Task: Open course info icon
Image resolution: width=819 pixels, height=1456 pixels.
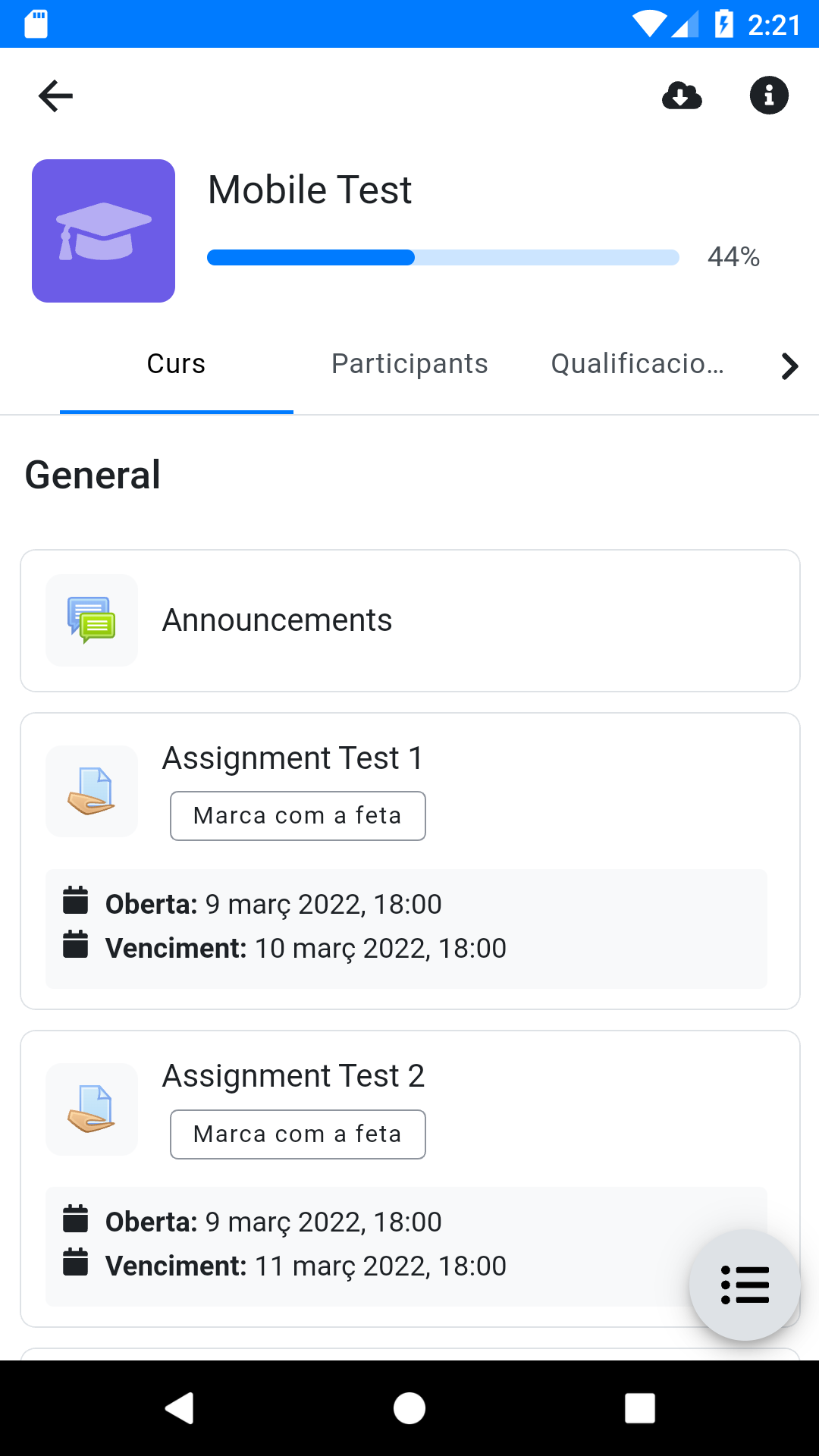Action: point(769,96)
